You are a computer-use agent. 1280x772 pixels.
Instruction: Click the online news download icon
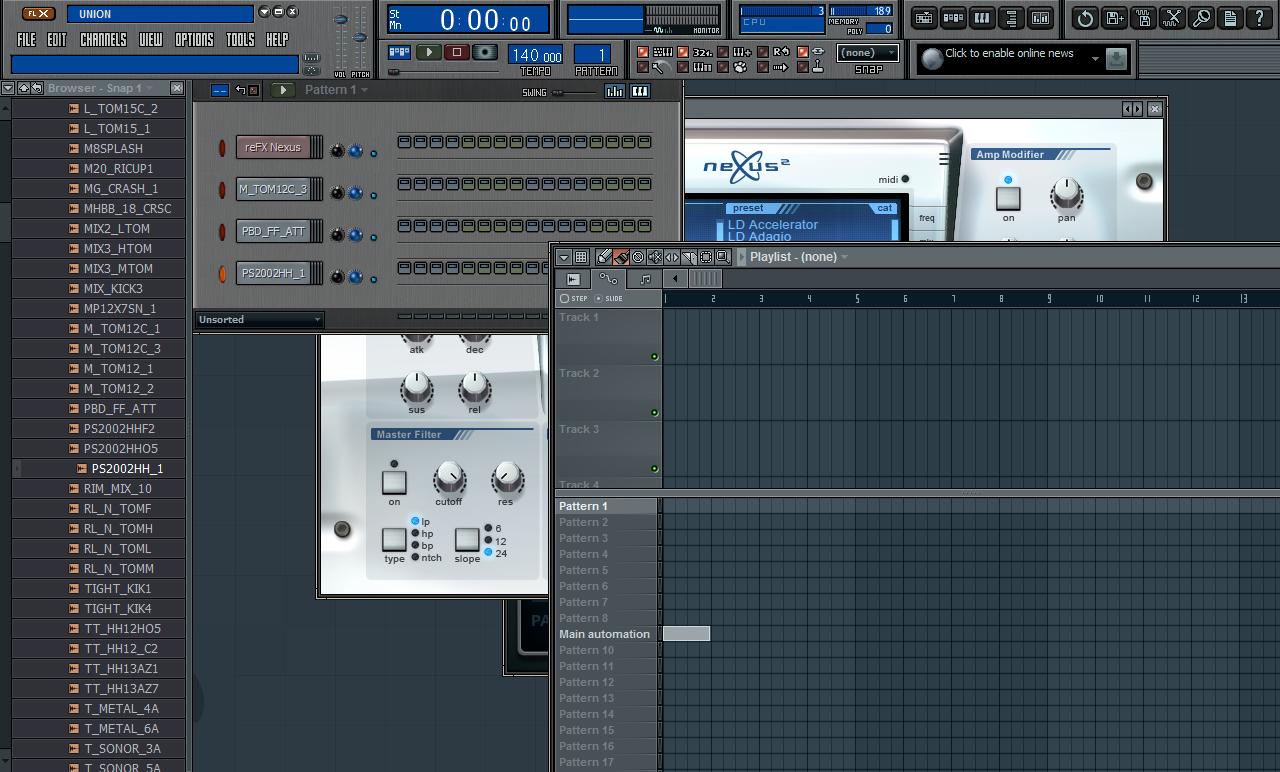1116,59
